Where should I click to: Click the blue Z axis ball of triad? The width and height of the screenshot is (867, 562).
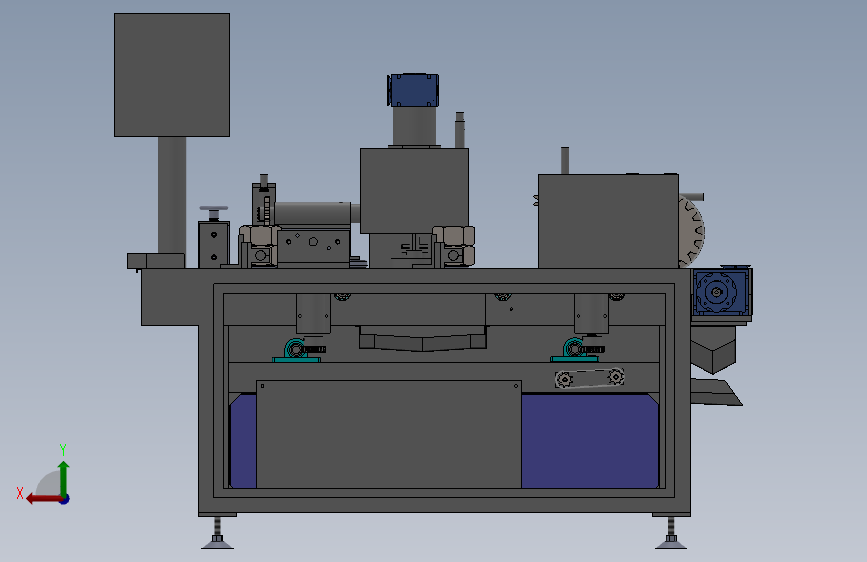65,499
